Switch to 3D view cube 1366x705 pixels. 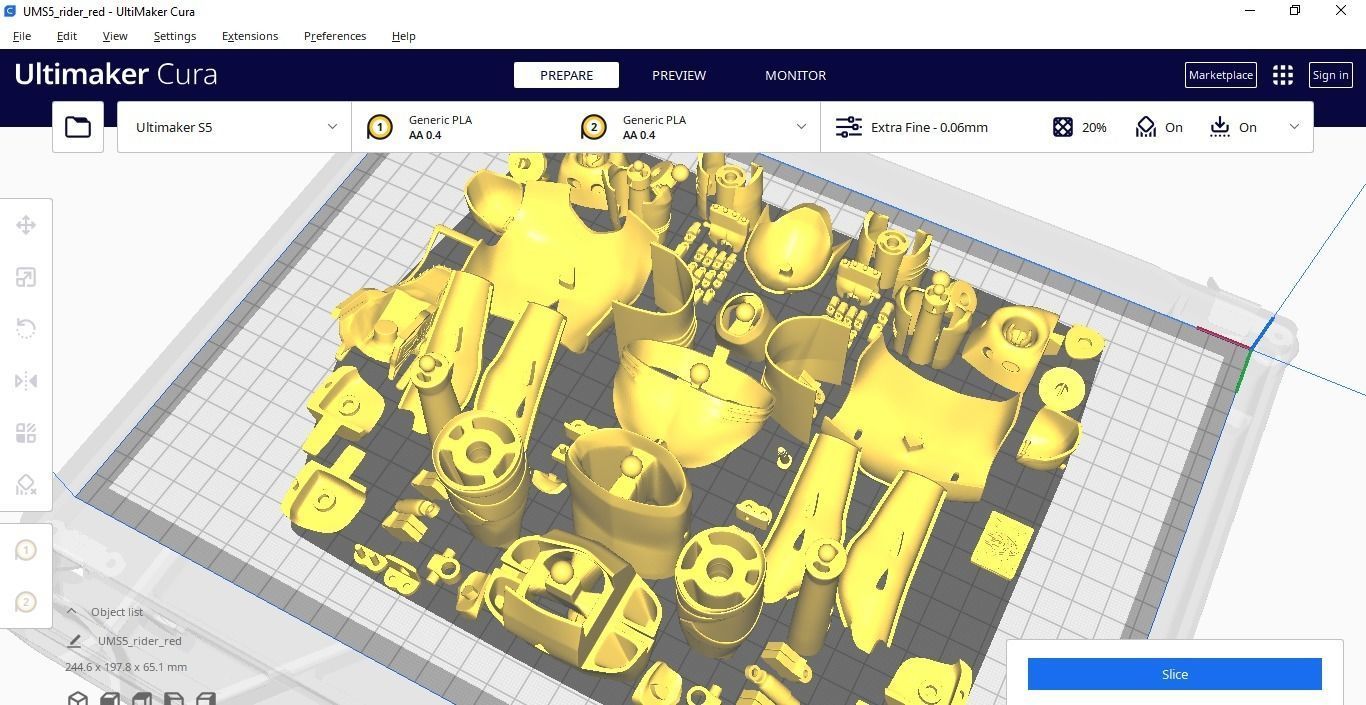pos(77,698)
